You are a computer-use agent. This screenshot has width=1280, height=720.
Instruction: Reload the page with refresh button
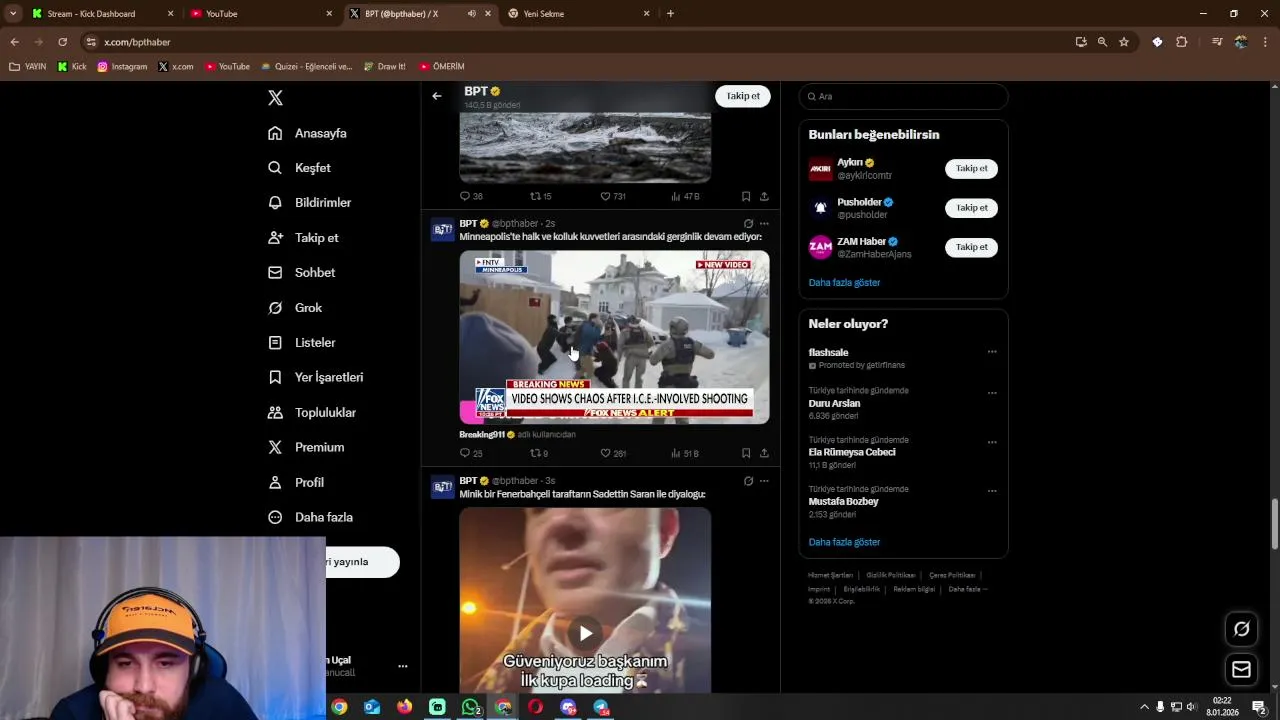point(62,42)
